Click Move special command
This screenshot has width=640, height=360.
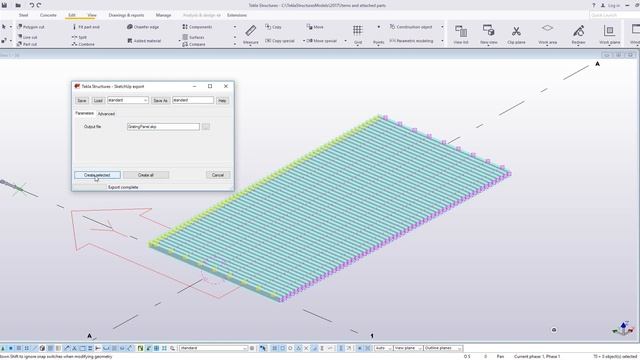point(321,41)
